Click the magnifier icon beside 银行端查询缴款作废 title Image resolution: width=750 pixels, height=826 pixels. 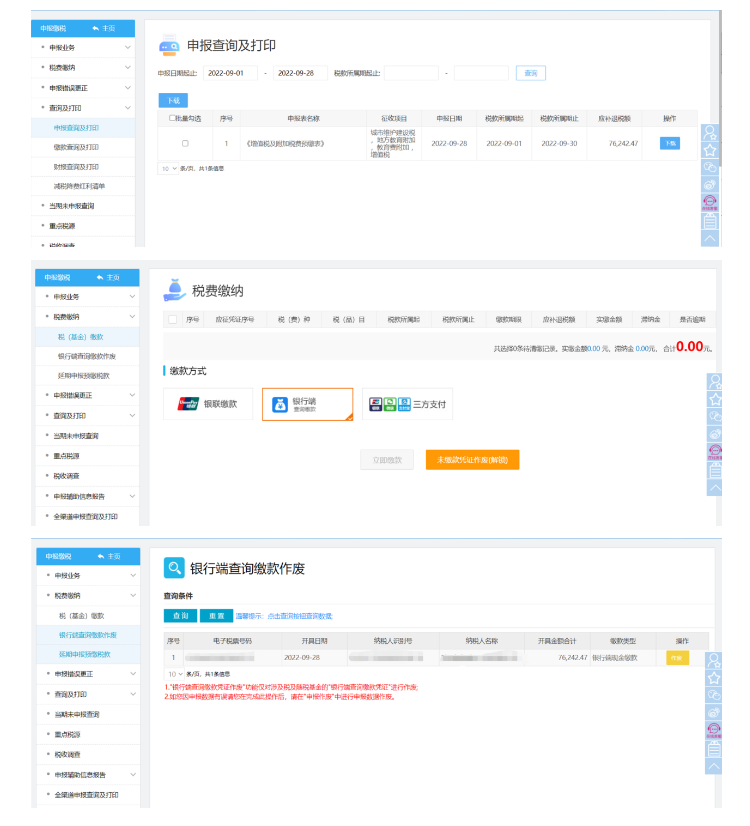click(x=174, y=568)
